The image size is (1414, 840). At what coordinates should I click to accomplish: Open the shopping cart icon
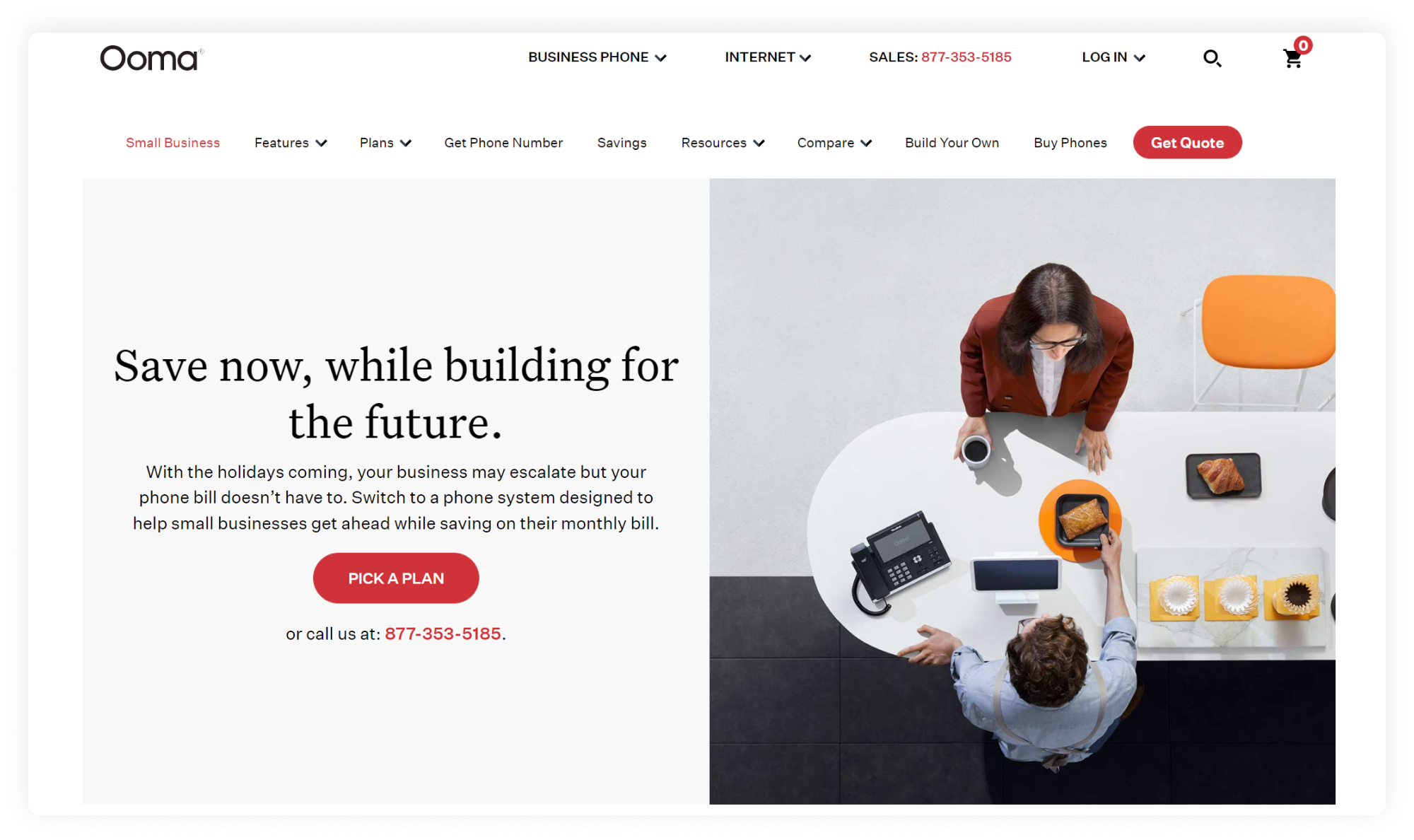coord(1293,59)
